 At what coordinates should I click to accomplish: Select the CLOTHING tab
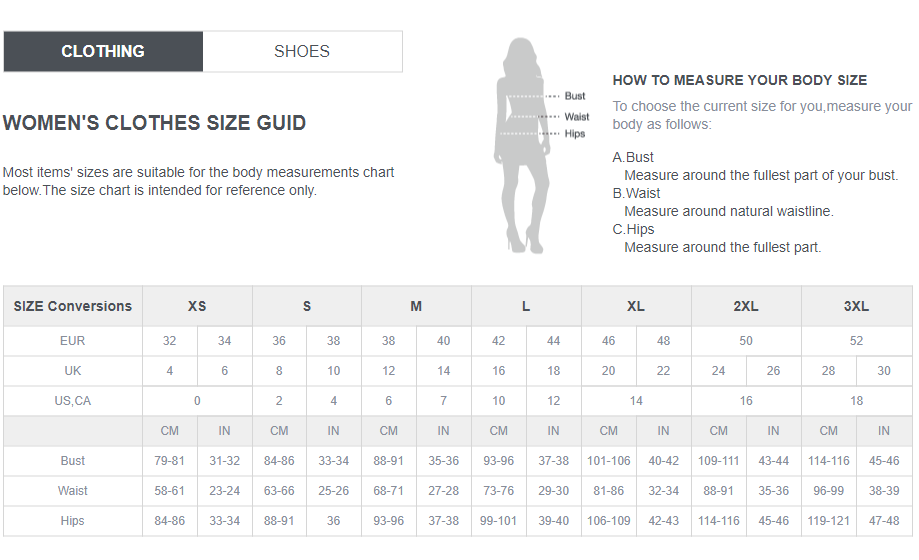pyautogui.click(x=103, y=52)
